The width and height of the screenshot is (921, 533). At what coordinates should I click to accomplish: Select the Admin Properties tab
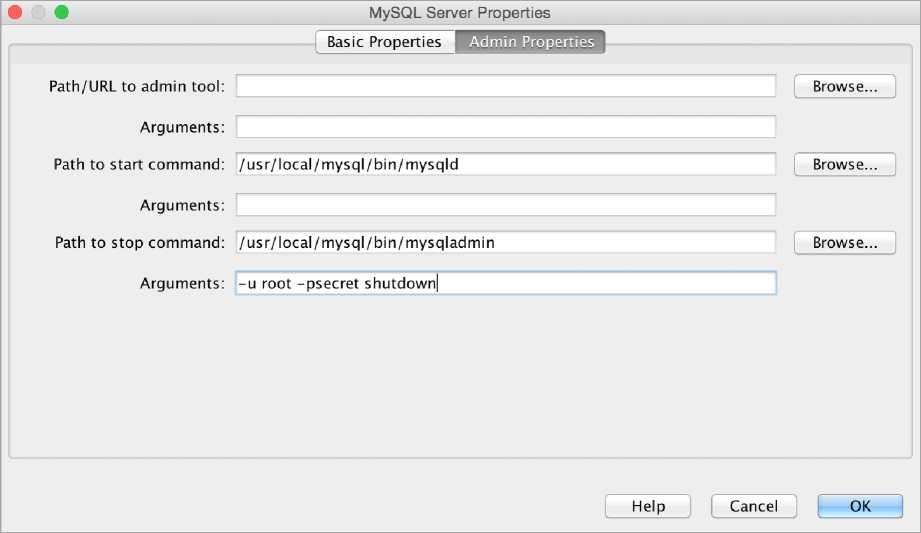531,42
